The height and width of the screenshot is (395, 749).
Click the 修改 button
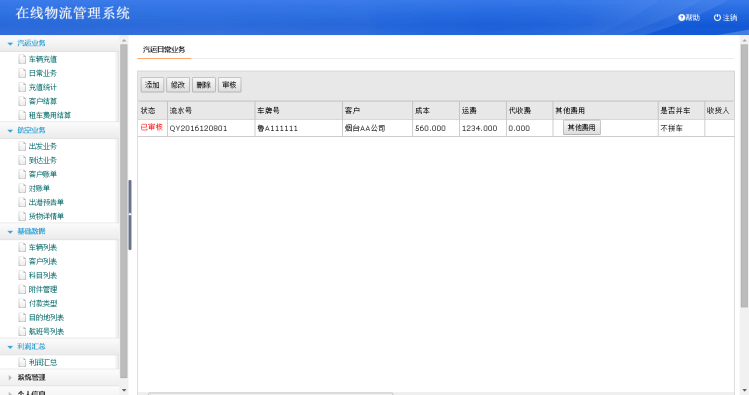(x=178, y=85)
